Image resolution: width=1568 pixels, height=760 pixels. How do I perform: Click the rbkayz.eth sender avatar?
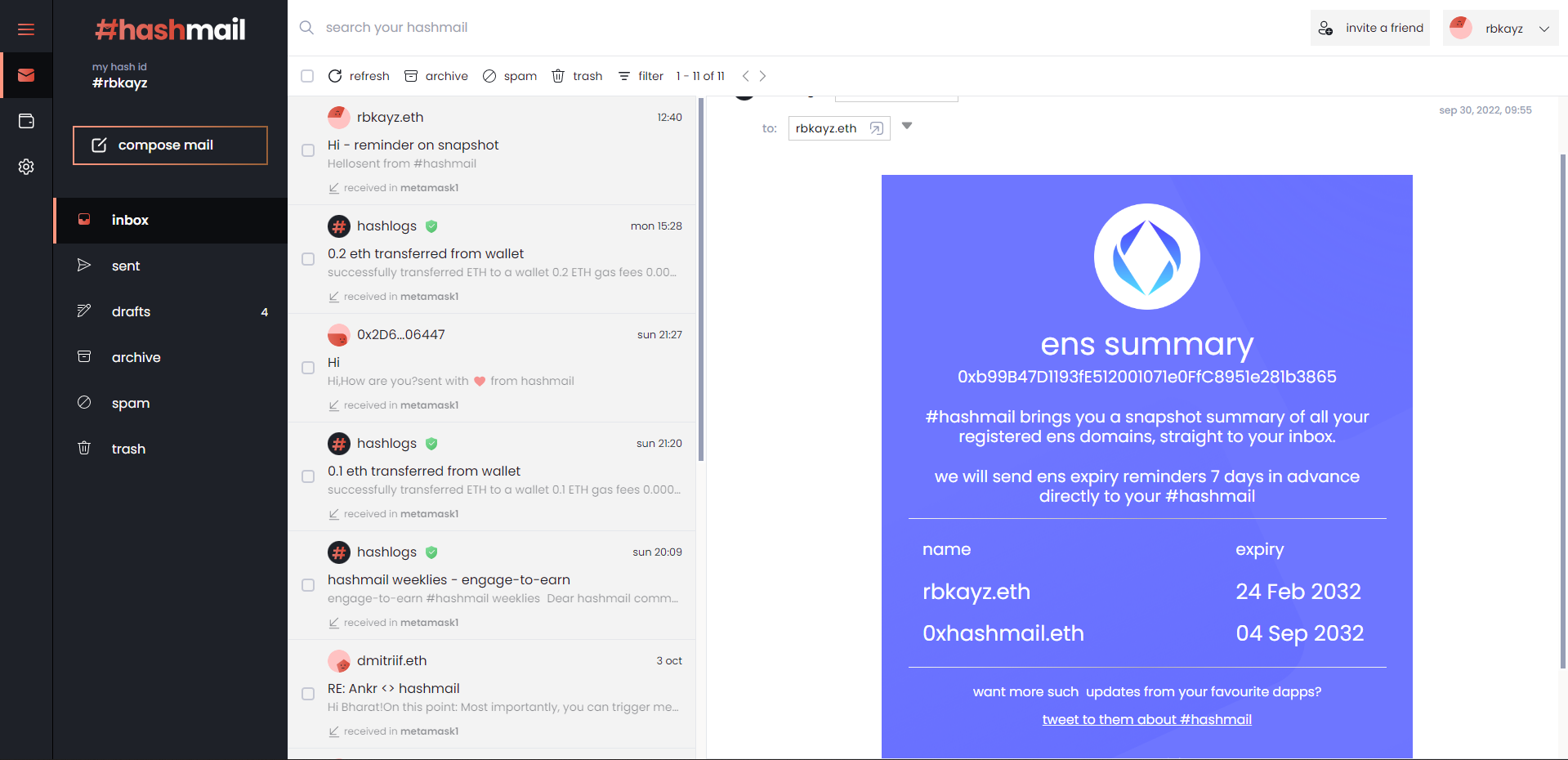coord(339,117)
